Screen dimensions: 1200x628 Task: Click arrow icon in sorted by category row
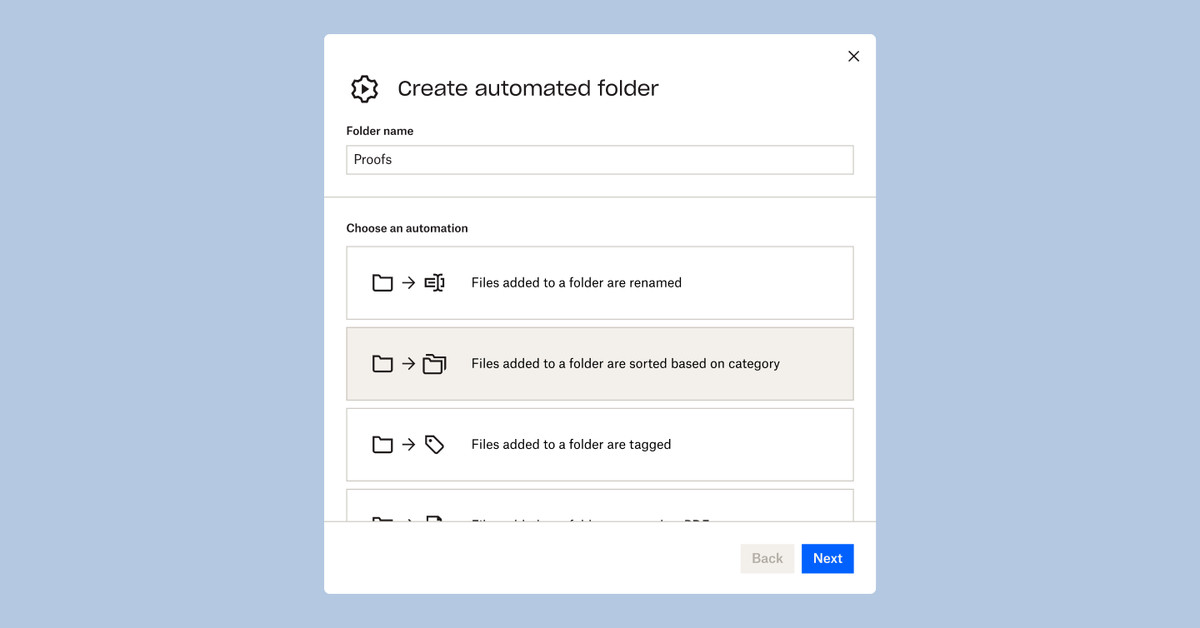pyautogui.click(x=408, y=364)
